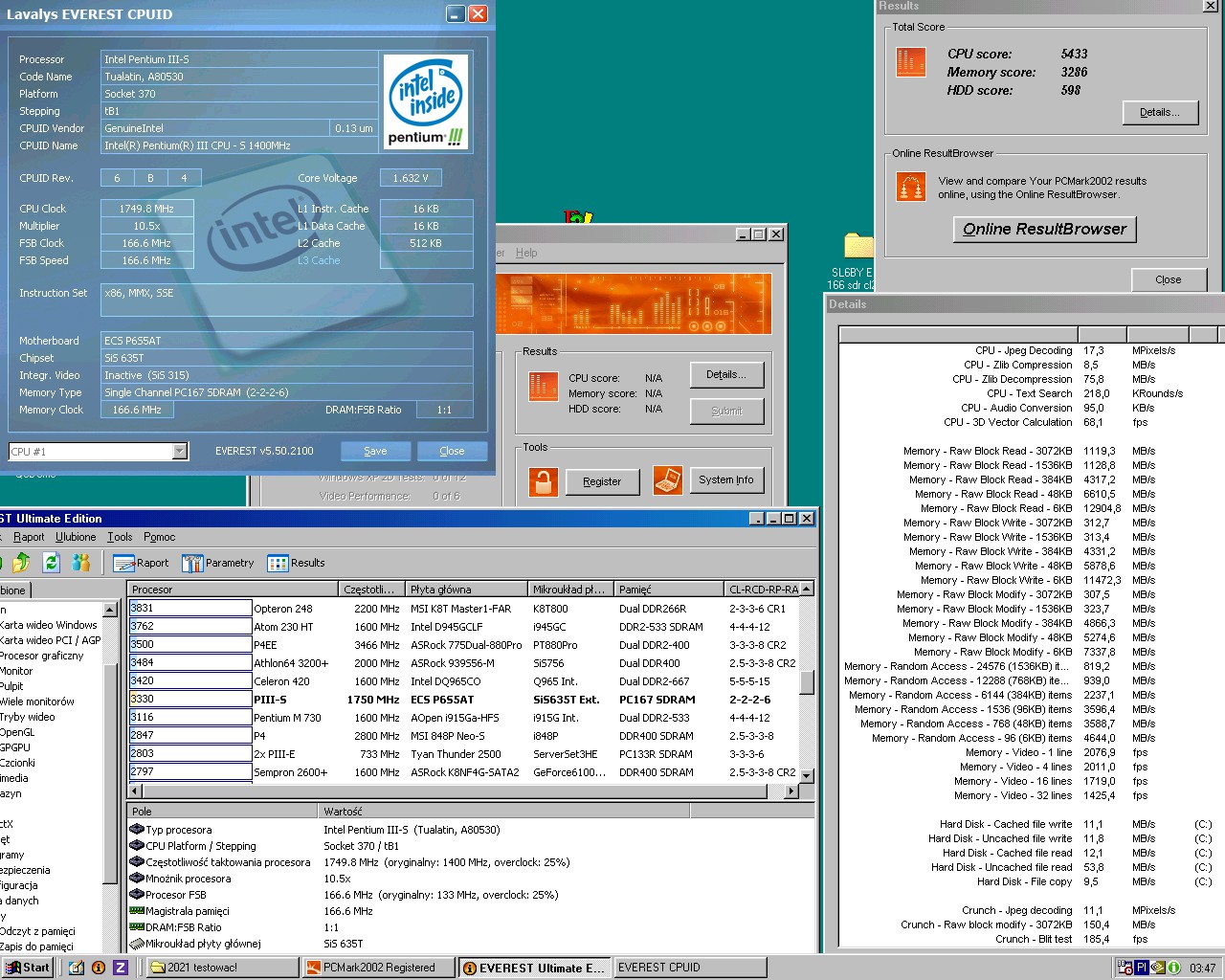Open the Ulubione menu in EVEREST
The image size is (1225, 980).
76,537
